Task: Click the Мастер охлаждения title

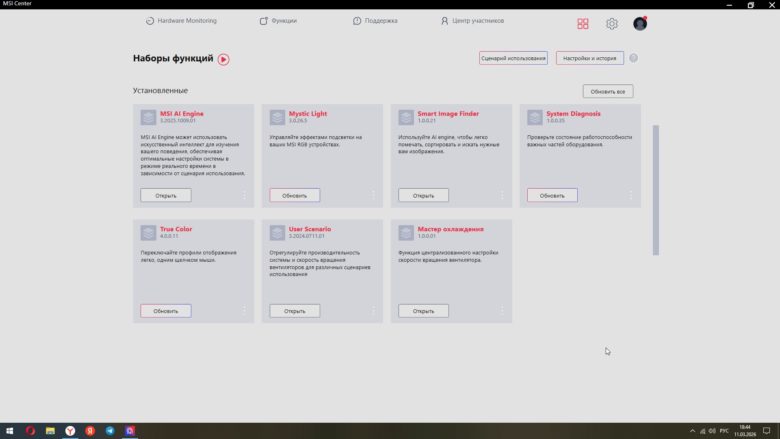Action: 450,229
